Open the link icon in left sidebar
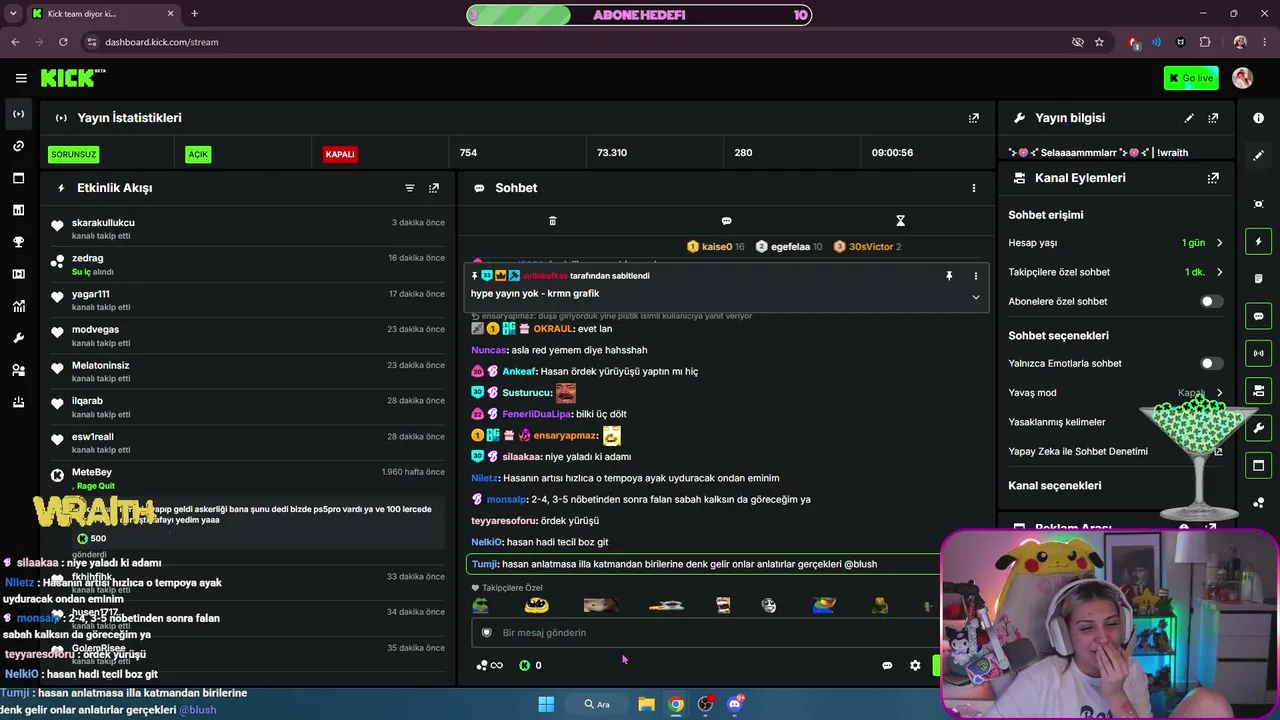Viewport: 1280px width, 720px height. coord(18,146)
